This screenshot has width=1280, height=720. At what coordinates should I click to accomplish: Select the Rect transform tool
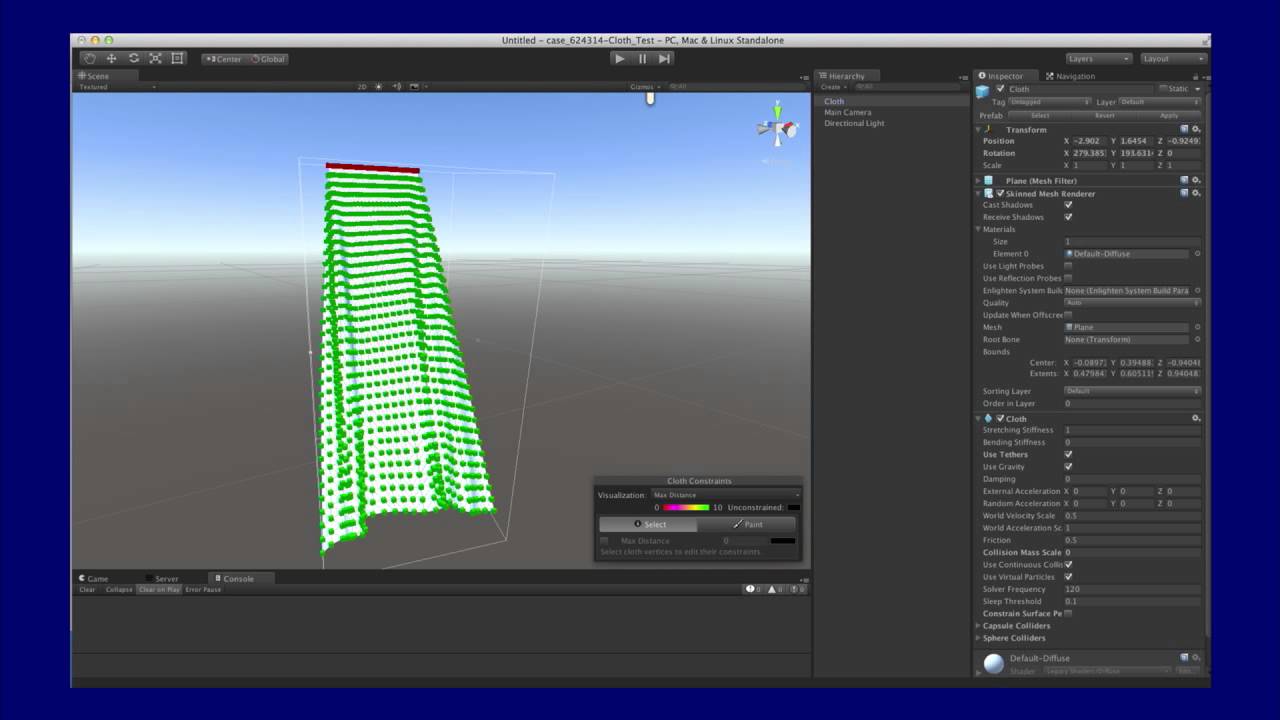(177, 59)
